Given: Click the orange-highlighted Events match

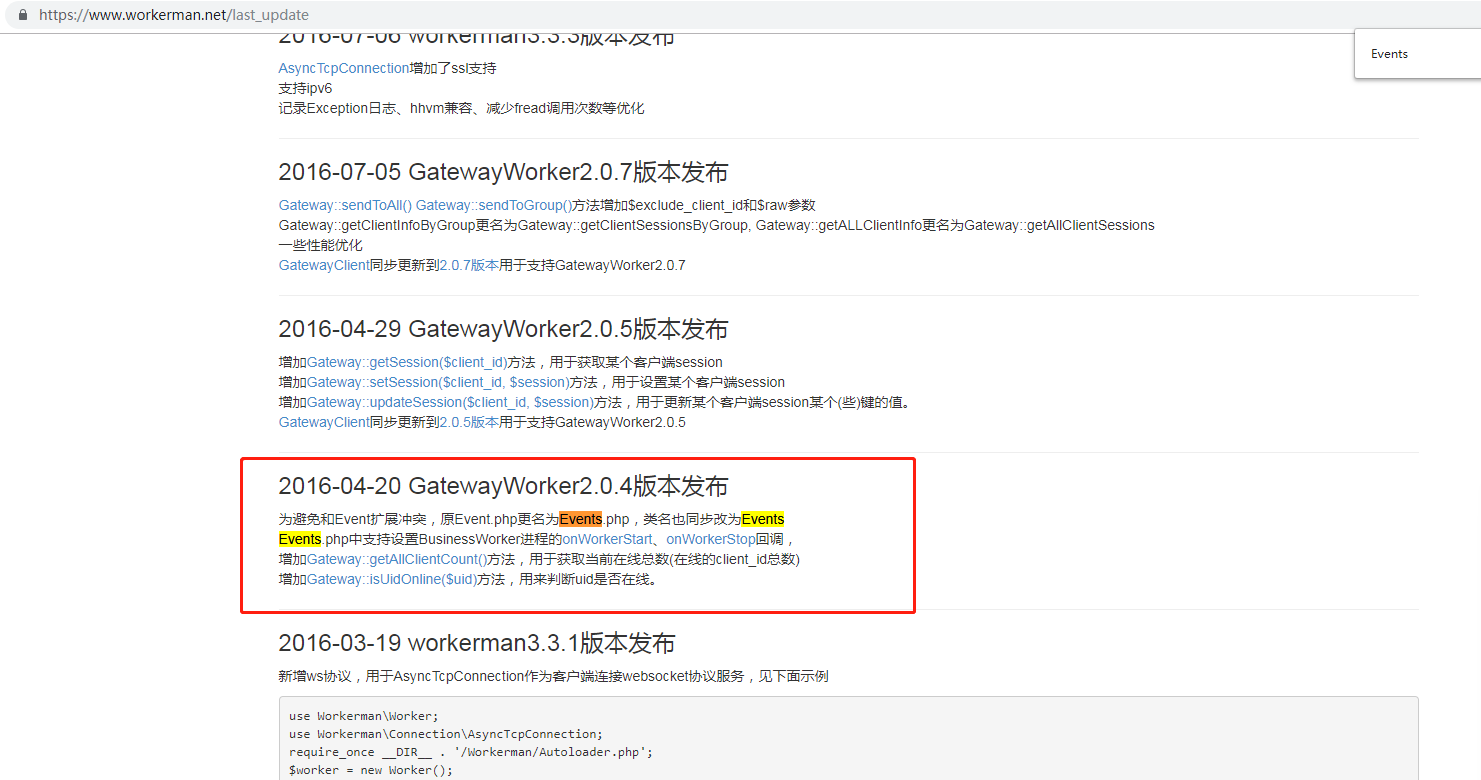Looking at the screenshot, I should pyautogui.click(x=581, y=519).
